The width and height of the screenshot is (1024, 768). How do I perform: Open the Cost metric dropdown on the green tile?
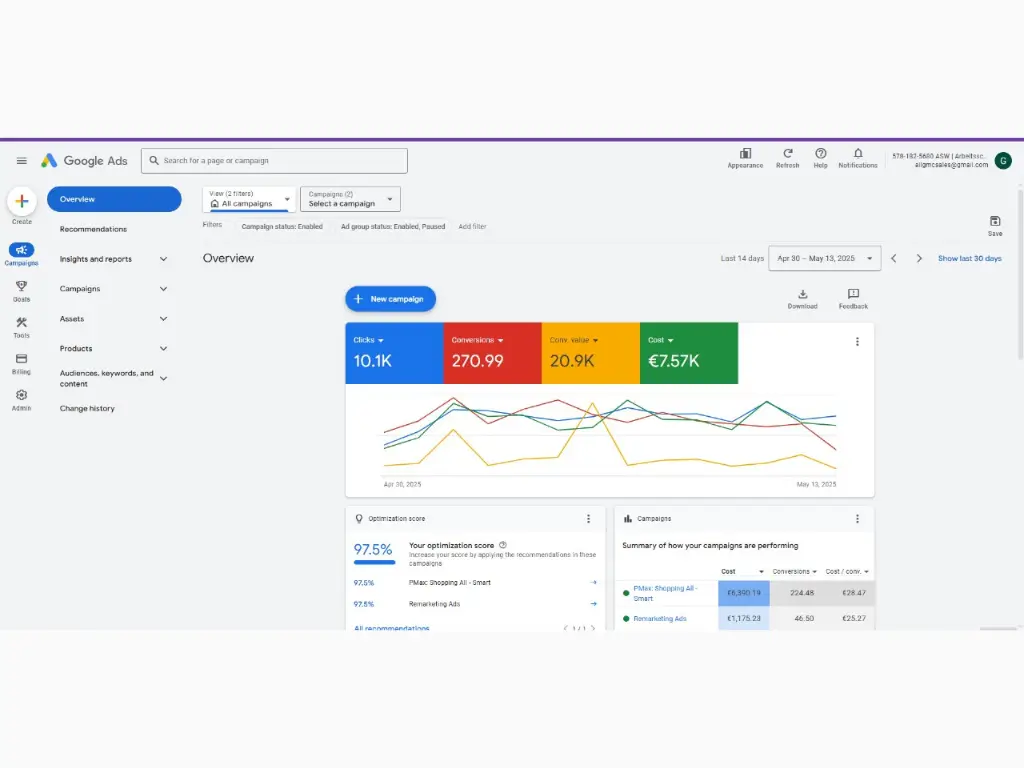[660, 340]
